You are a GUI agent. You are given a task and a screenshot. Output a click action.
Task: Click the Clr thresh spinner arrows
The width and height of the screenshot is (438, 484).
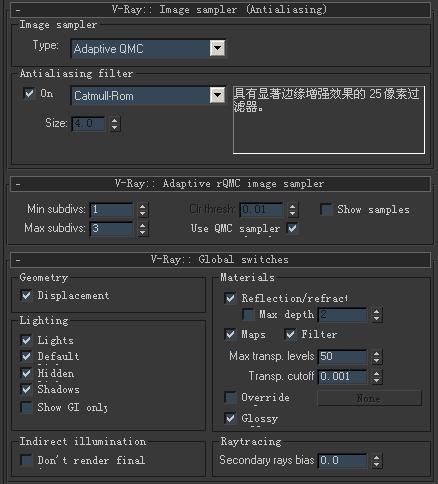point(292,210)
